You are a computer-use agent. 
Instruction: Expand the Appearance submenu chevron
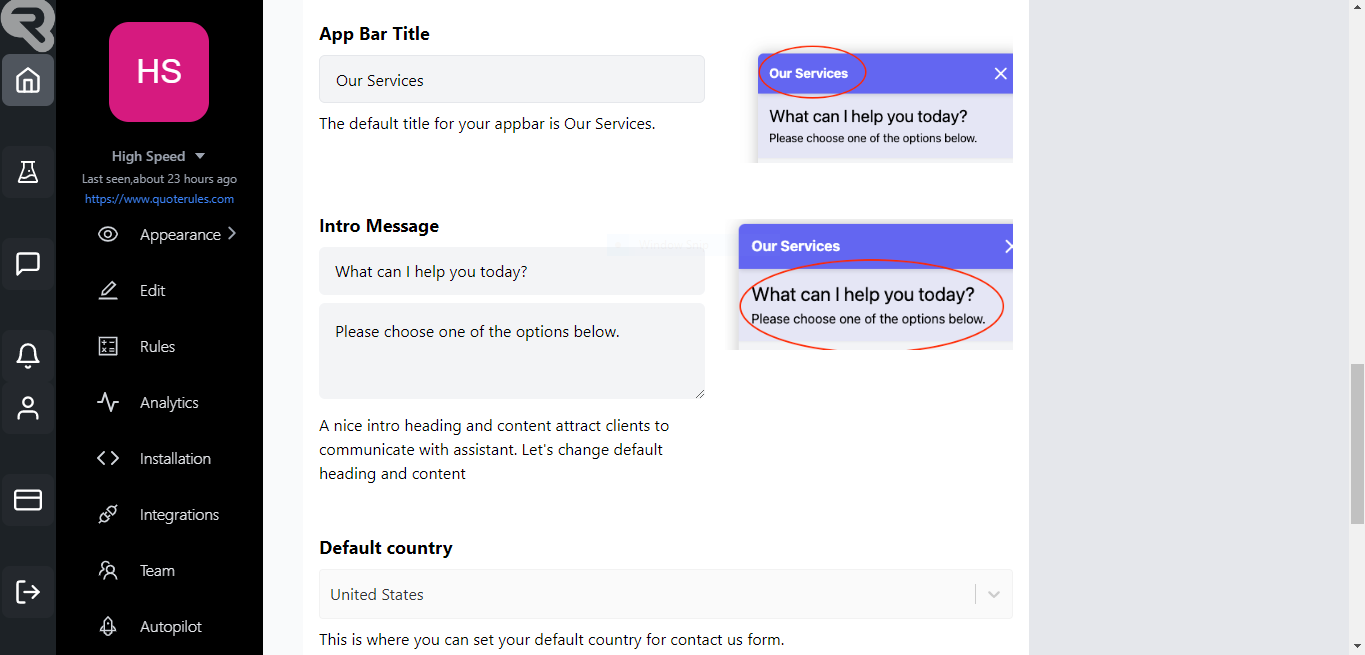(232, 234)
